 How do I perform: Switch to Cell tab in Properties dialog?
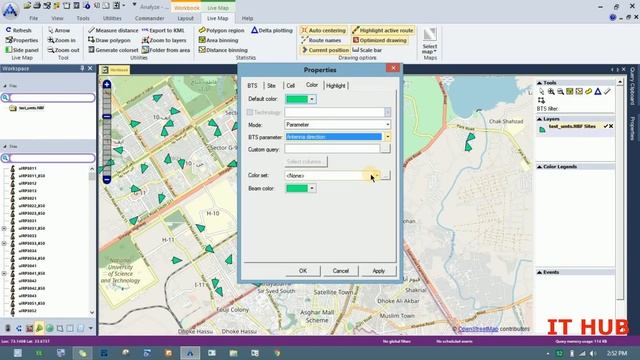pos(290,86)
